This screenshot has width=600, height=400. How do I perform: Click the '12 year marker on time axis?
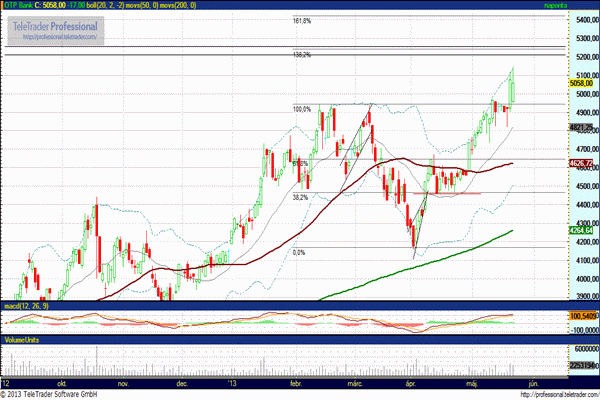(5, 384)
